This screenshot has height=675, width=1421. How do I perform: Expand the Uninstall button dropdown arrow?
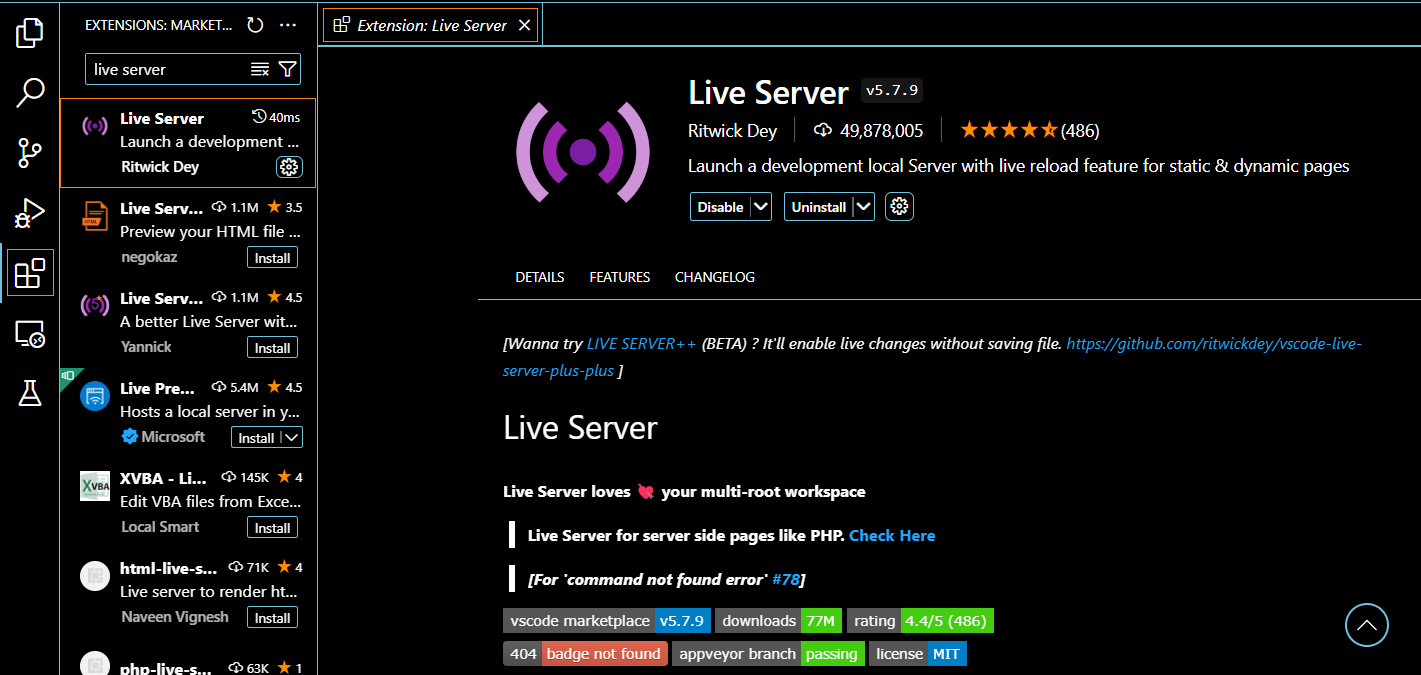click(x=864, y=207)
